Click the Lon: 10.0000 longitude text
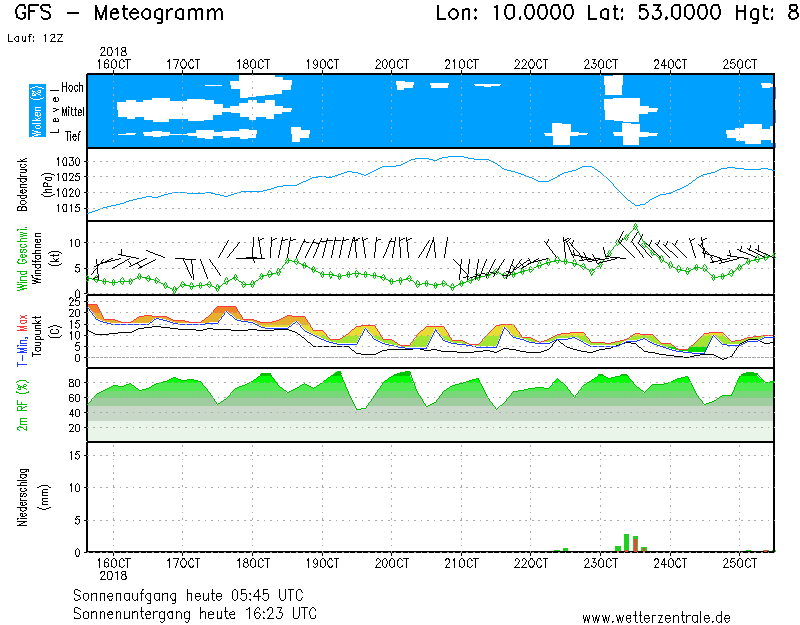The height and width of the screenshot is (625, 800). (505, 13)
